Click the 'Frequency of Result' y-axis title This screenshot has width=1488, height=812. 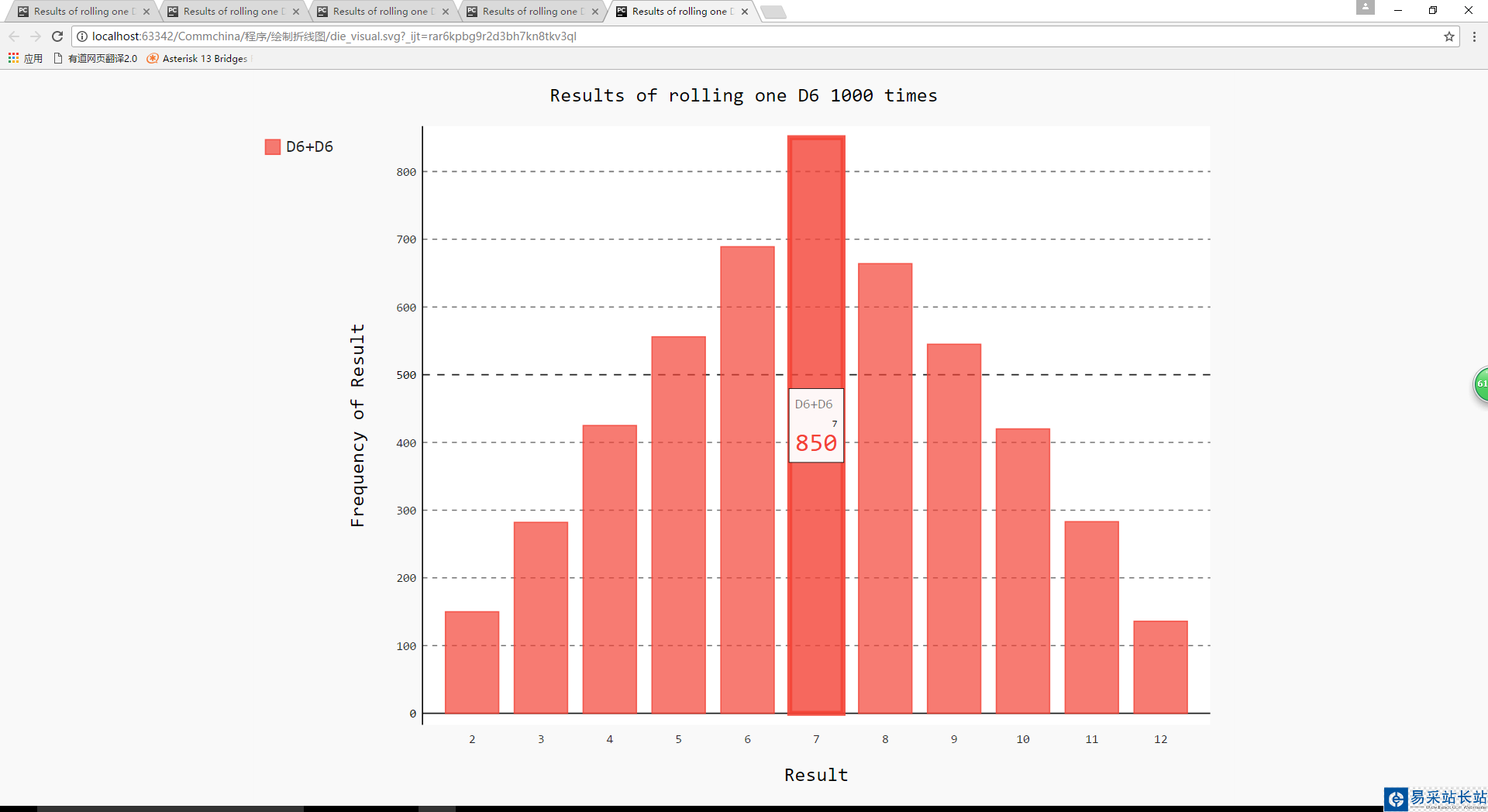[357, 425]
